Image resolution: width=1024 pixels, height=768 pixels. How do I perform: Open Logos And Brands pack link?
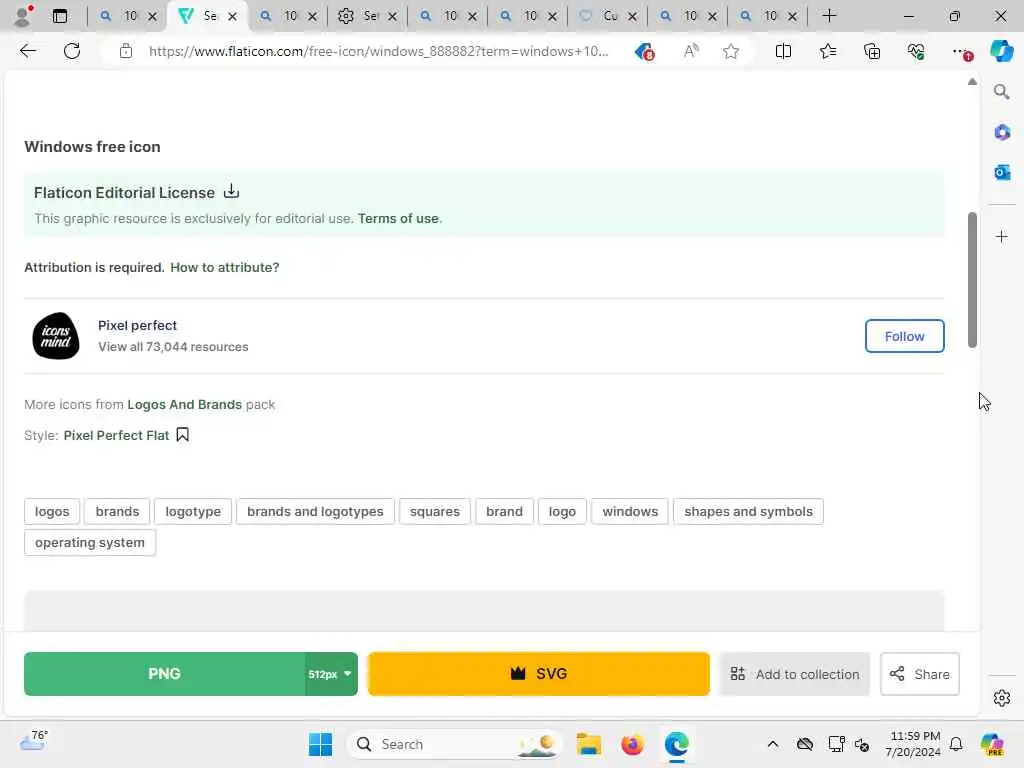pyautogui.click(x=185, y=404)
